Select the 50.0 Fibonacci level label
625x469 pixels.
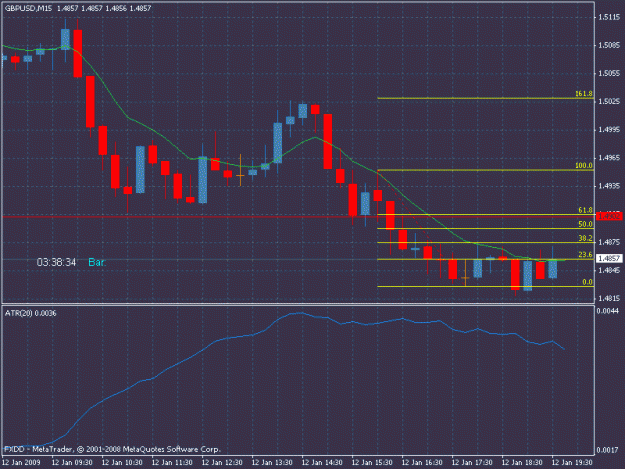(x=585, y=224)
